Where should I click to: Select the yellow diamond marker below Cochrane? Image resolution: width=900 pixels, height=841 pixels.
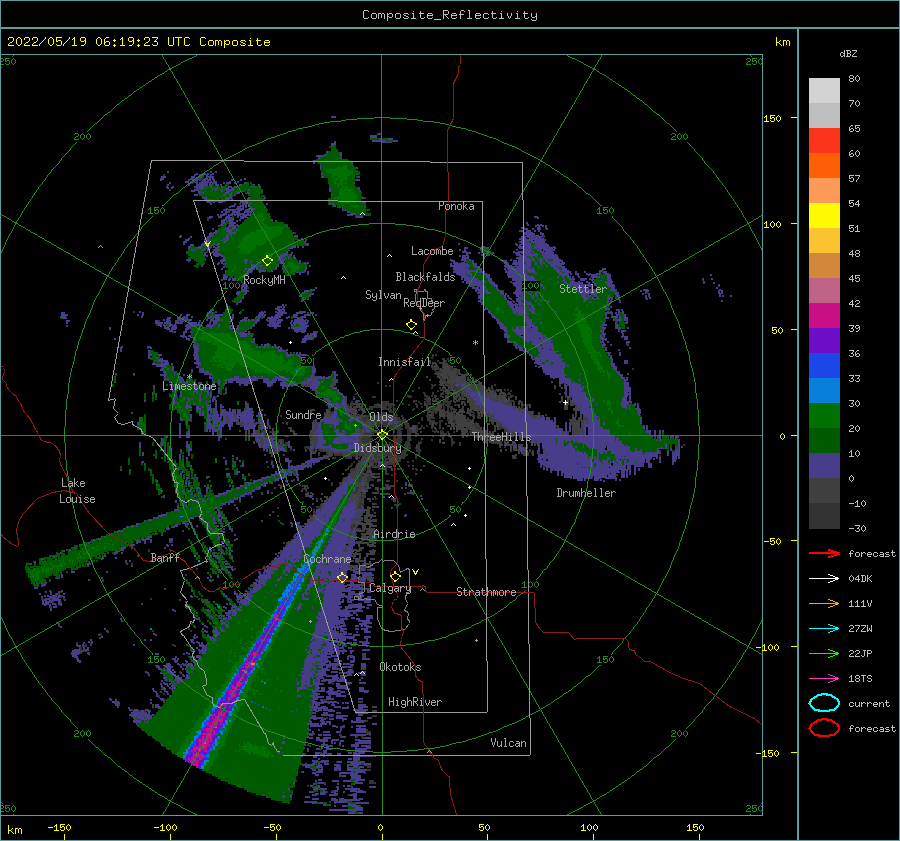tap(342, 577)
